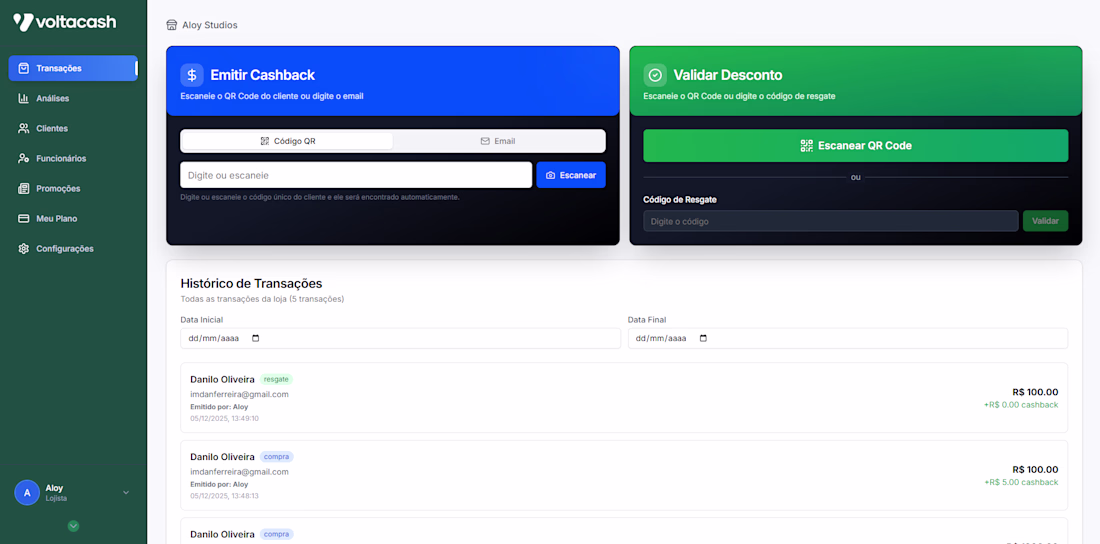The height and width of the screenshot is (544, 1100).
Task: Click the compra badge at 13:48:13
Action: [276, 457]
